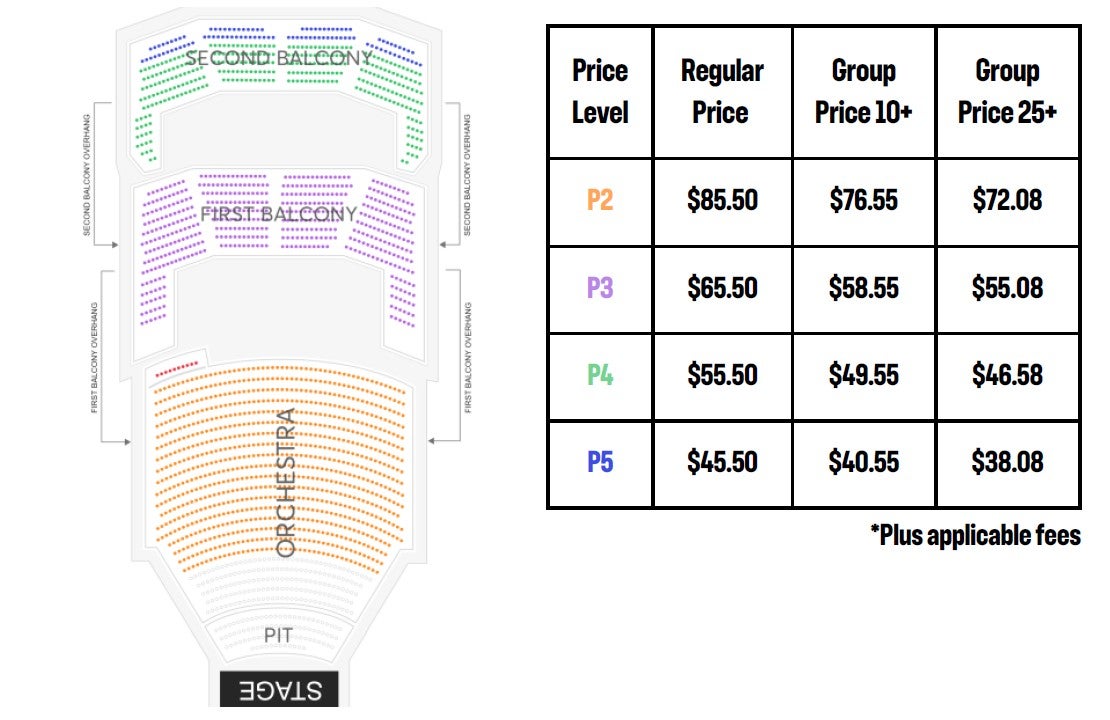Choose the blue P5 price level

point(600,462)
